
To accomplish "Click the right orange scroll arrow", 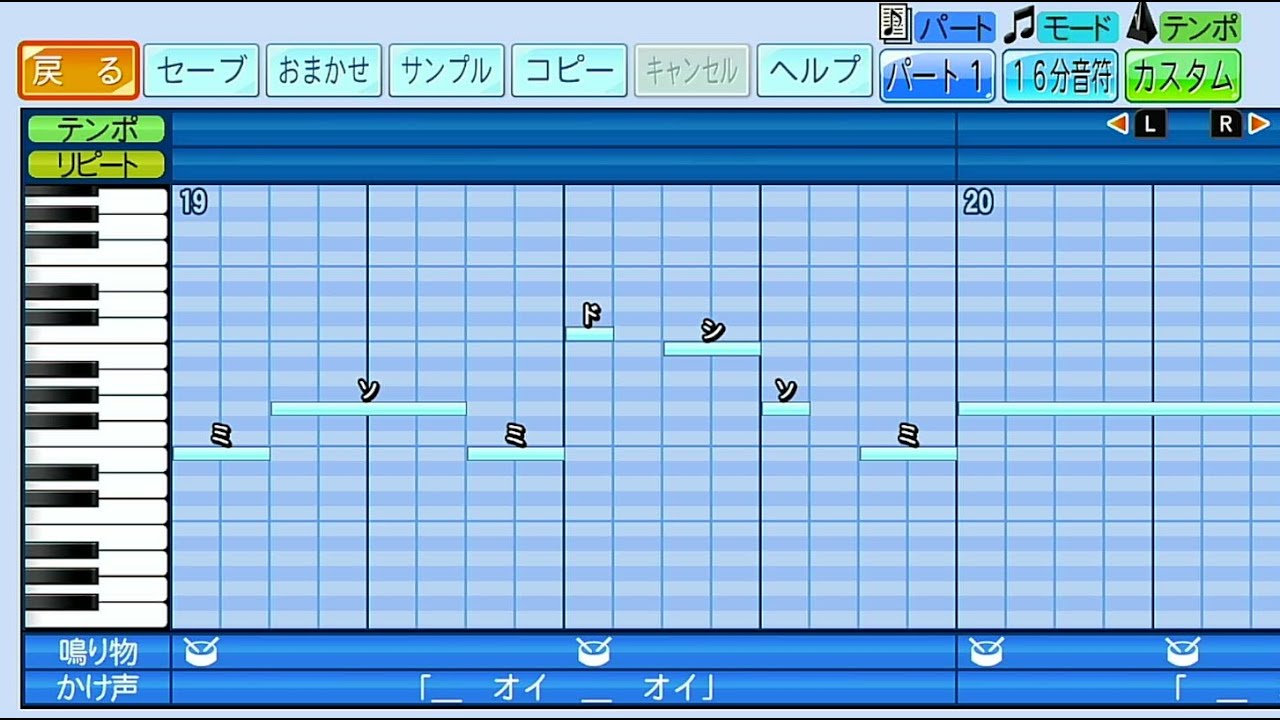I will 1259,124.
